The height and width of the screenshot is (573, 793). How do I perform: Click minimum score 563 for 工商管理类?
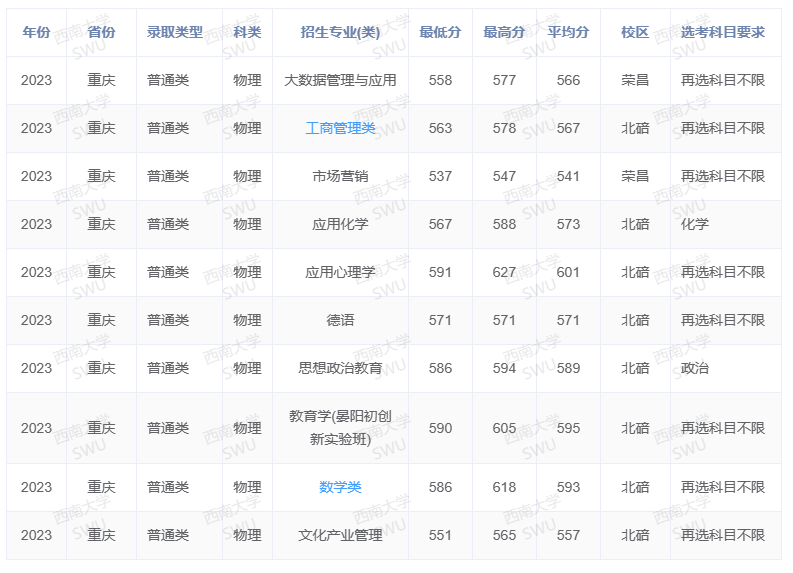point(440,128)
